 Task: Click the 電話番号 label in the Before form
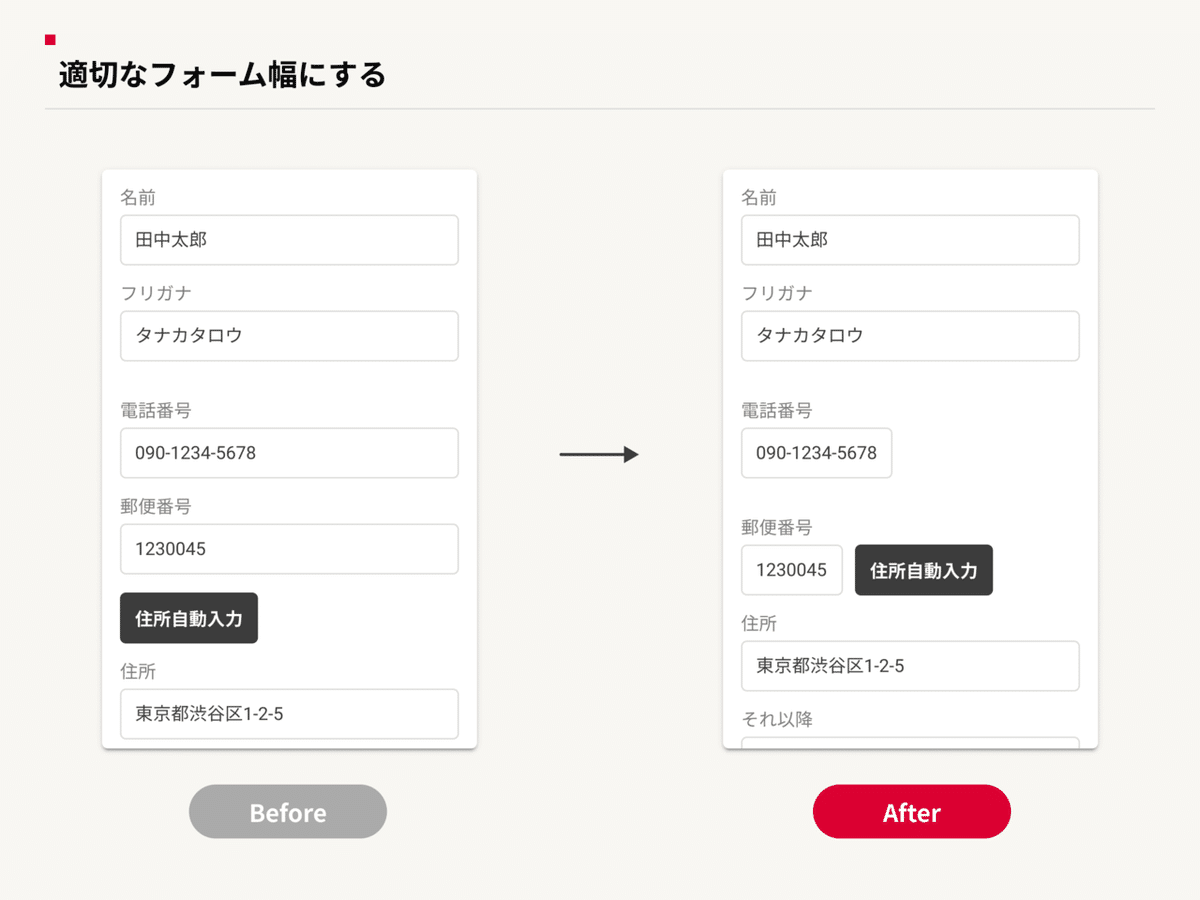tap(155, 410)
